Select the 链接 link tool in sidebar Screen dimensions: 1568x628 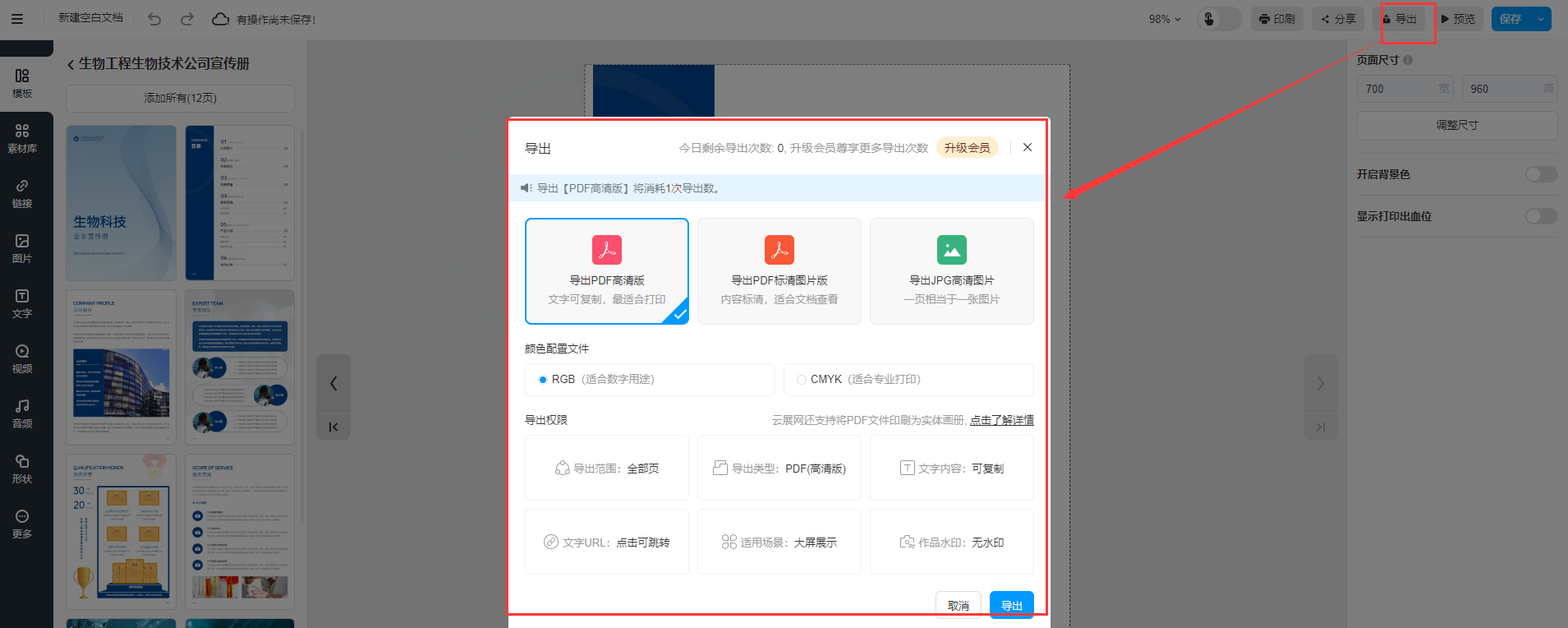click(x=22, y=193)
